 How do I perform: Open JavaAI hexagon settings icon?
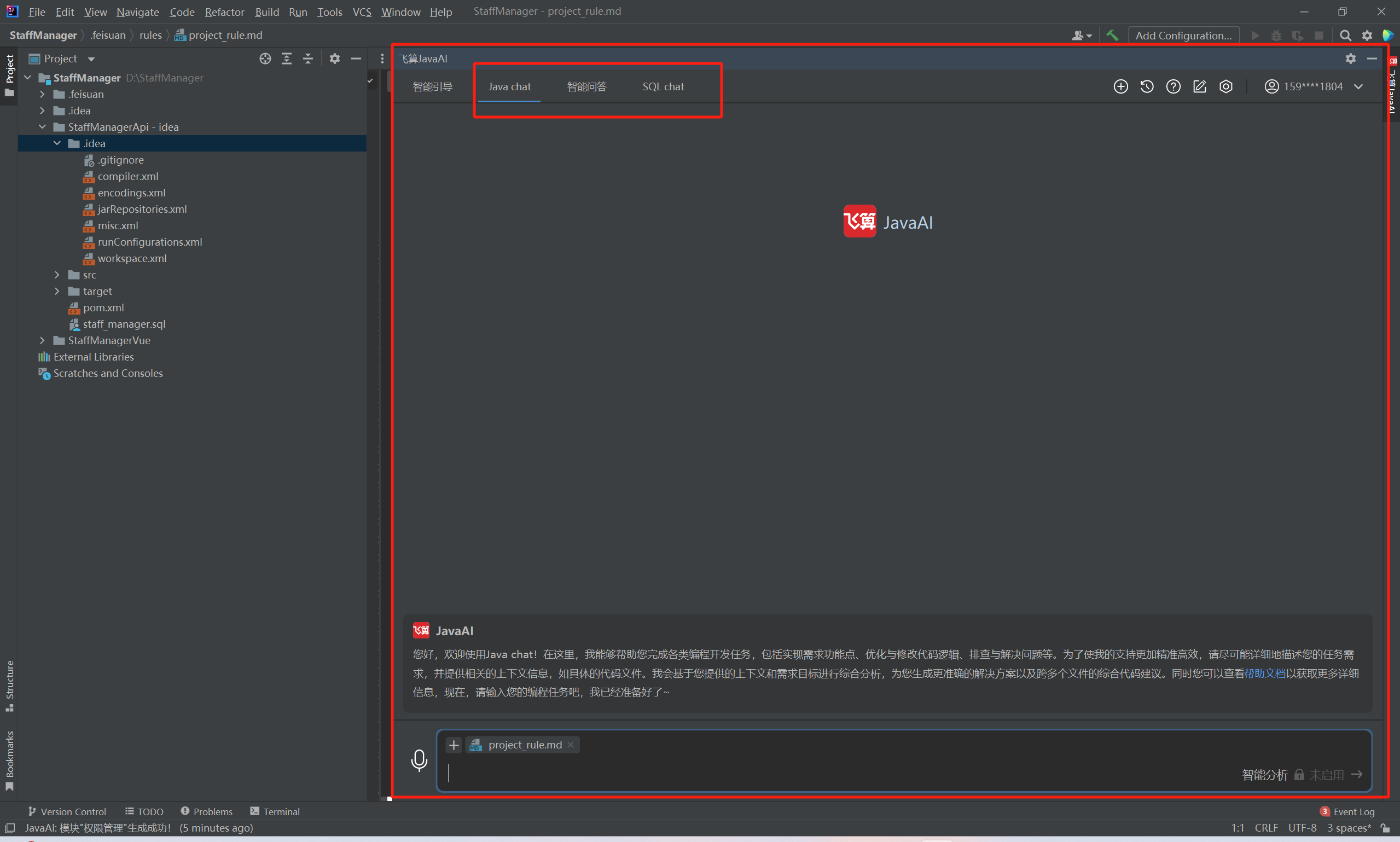point(1226,86)
